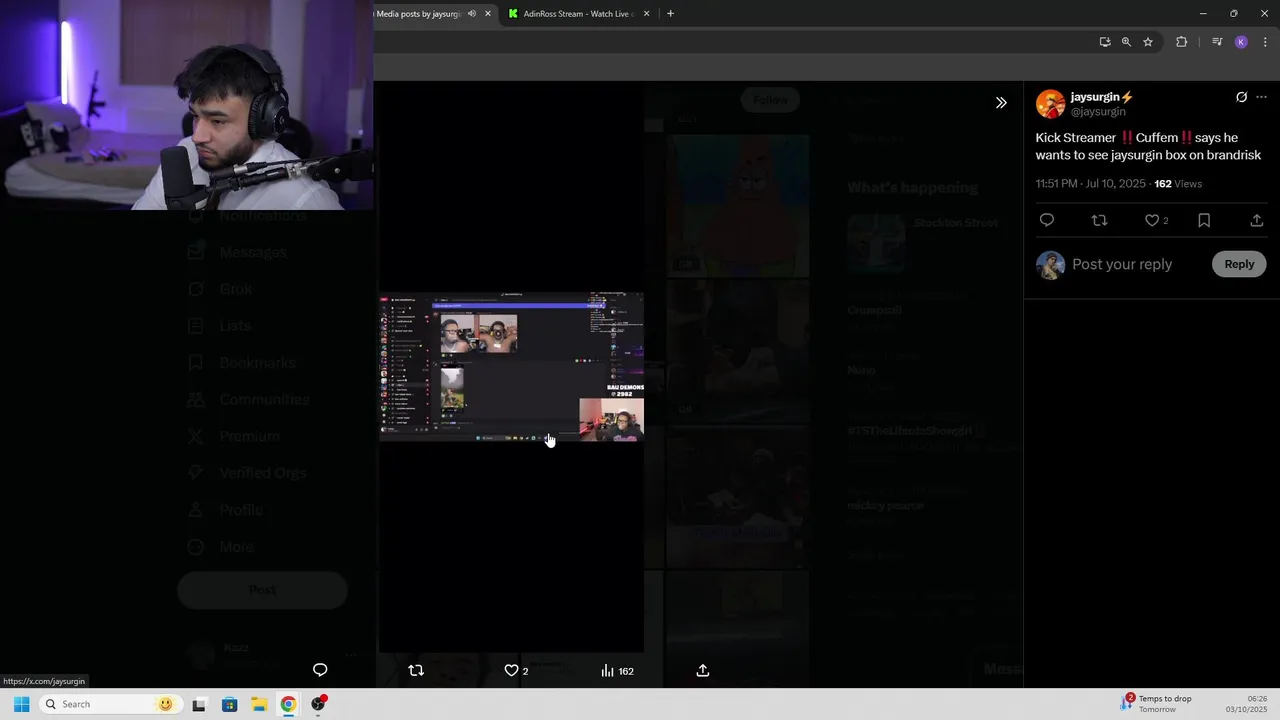Click the share icon in the tweet panel
The width and height of the screenshot is (1280, 720).
point(1257,220)
